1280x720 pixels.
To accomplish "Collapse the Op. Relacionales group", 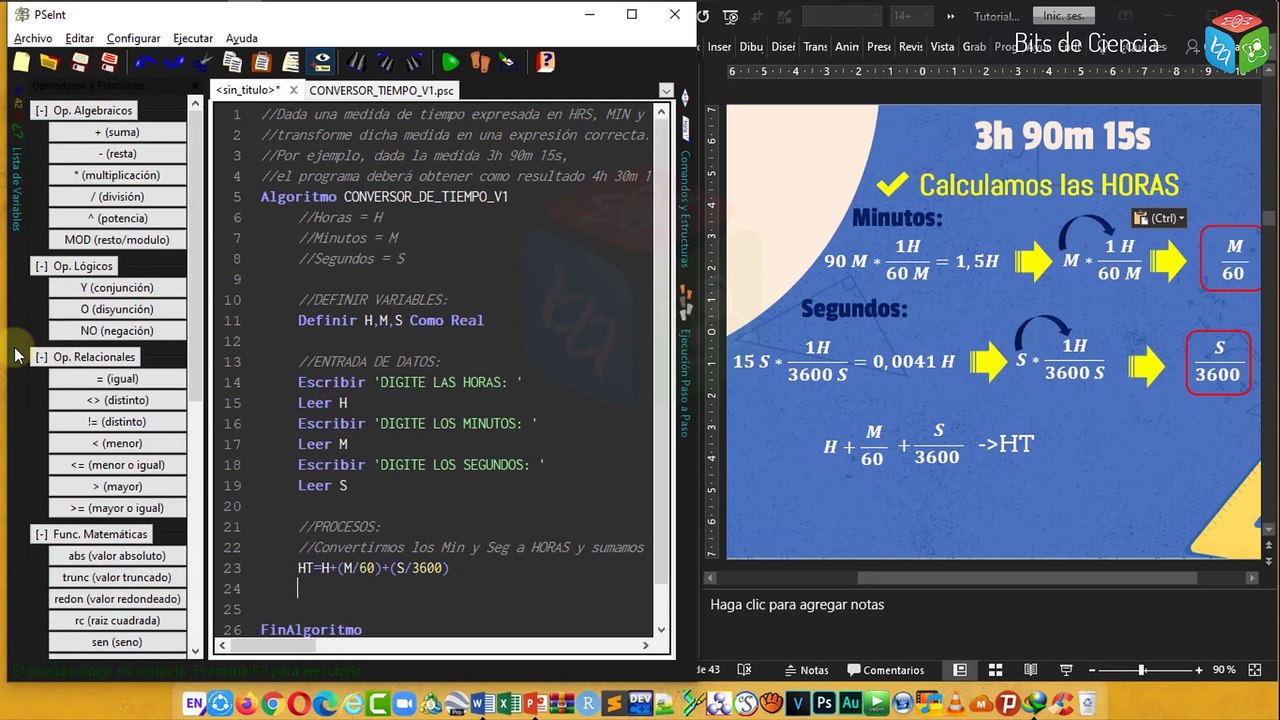I will [41, 357].
